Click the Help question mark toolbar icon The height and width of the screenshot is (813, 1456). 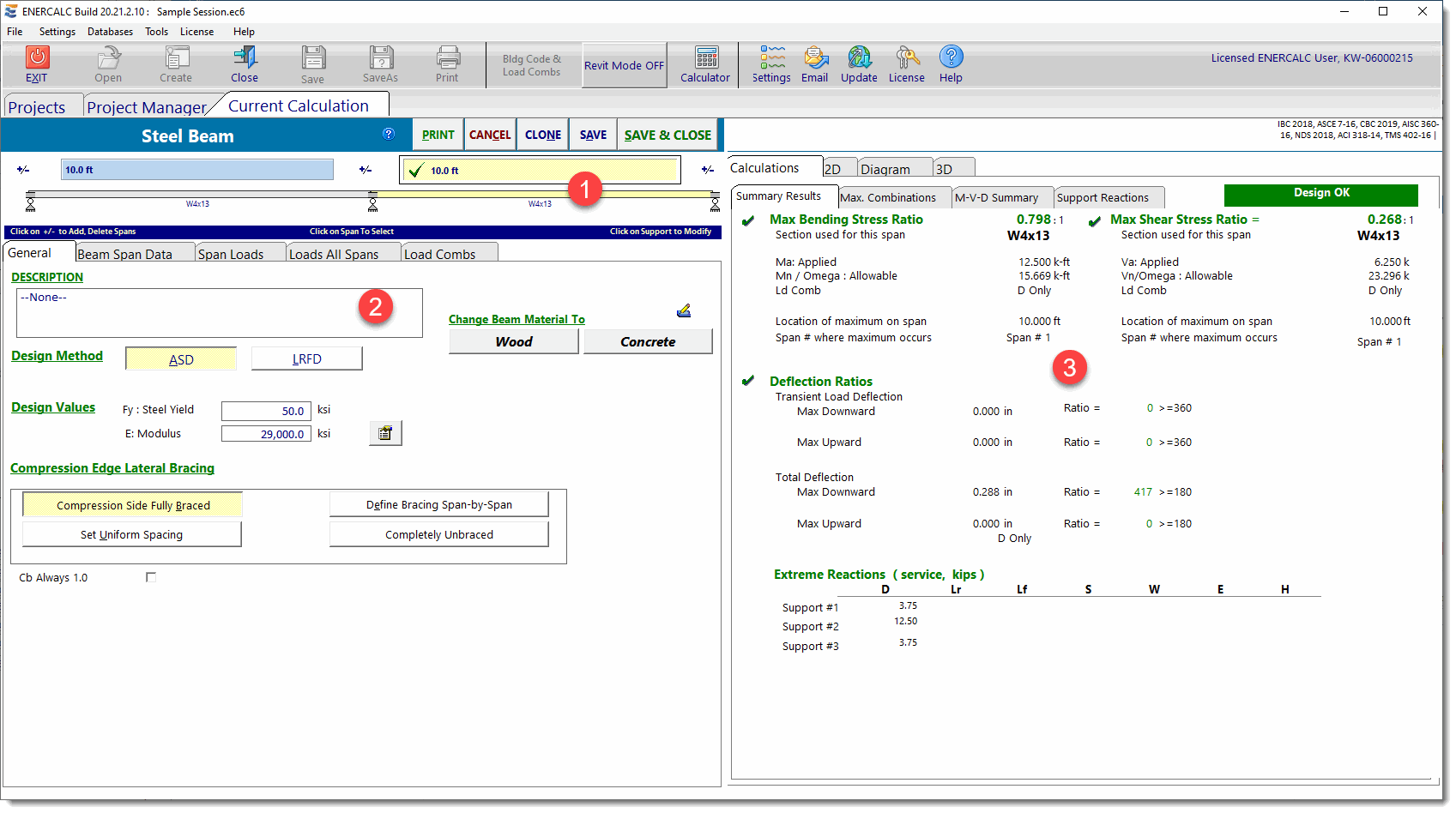pos(951,57)
